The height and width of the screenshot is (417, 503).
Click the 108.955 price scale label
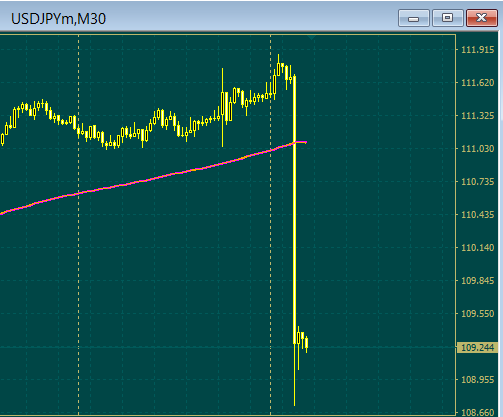477,380
